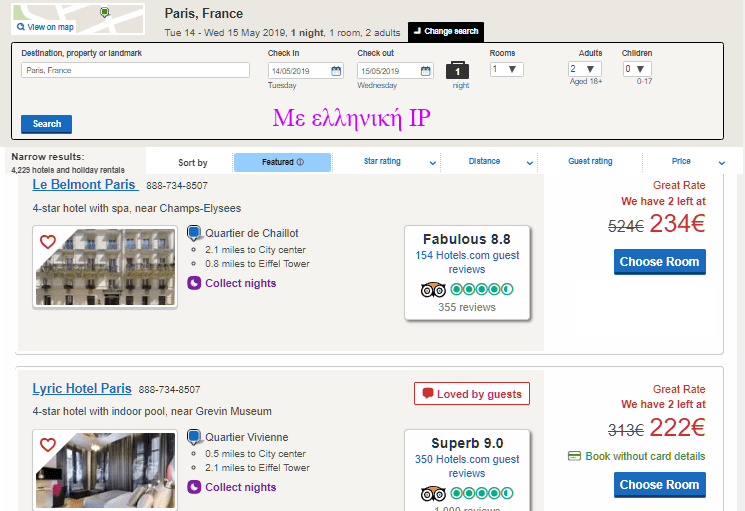This screenshot has height=511, width=745.
Task: Click the View on map link
Action: click(50, 27)
